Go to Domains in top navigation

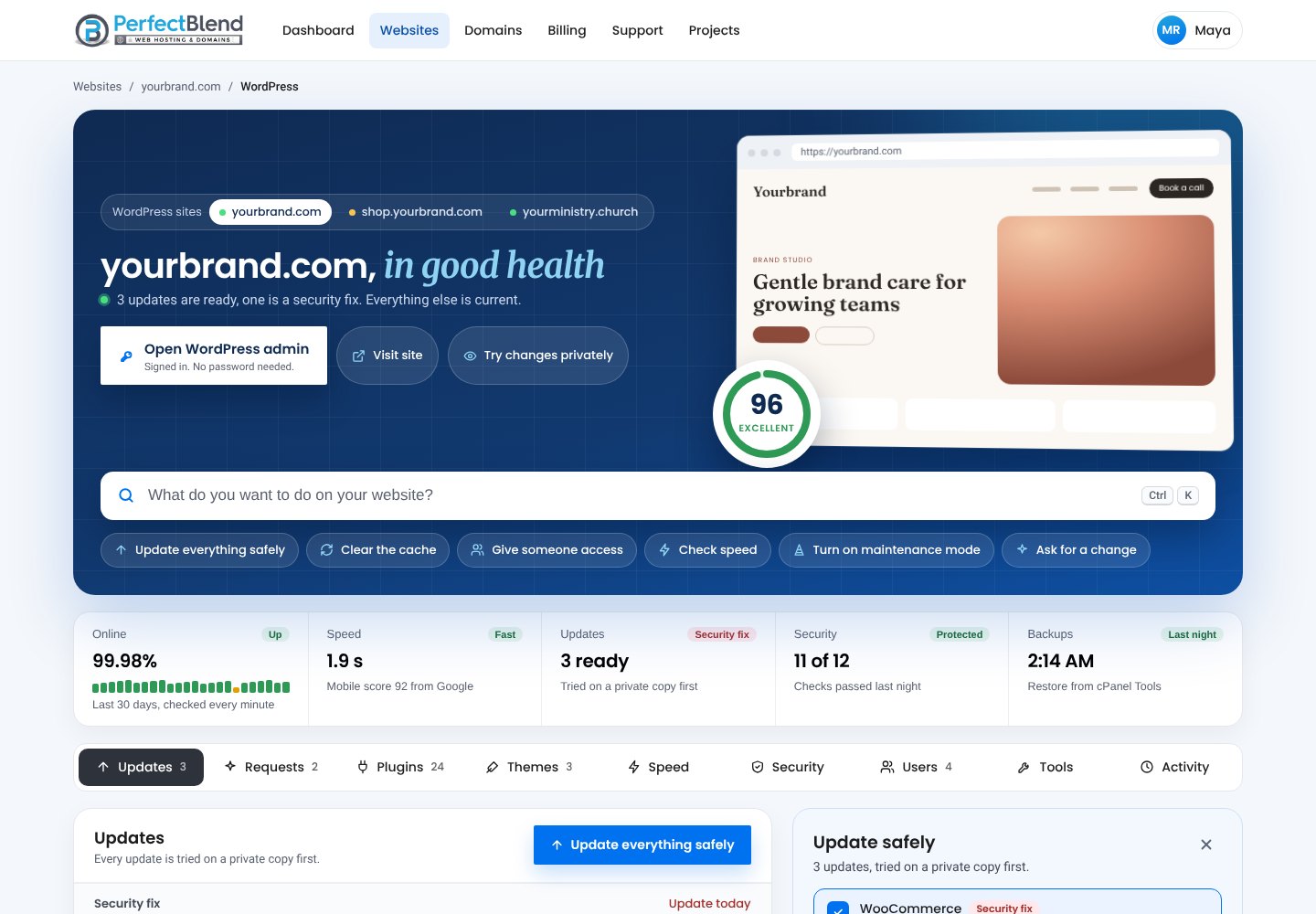(493, 30)
